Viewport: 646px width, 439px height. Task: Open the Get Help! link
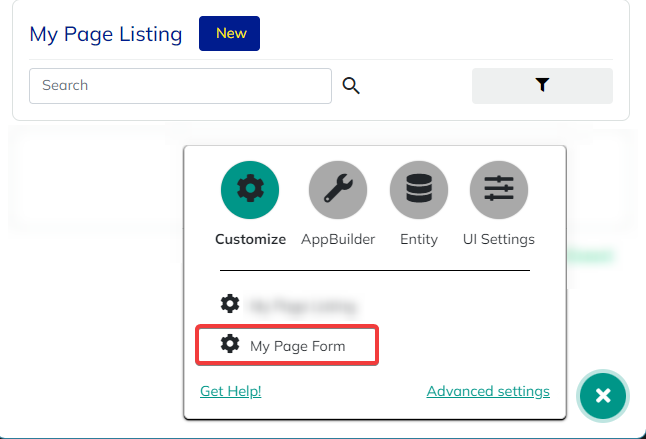pos(231,391)
